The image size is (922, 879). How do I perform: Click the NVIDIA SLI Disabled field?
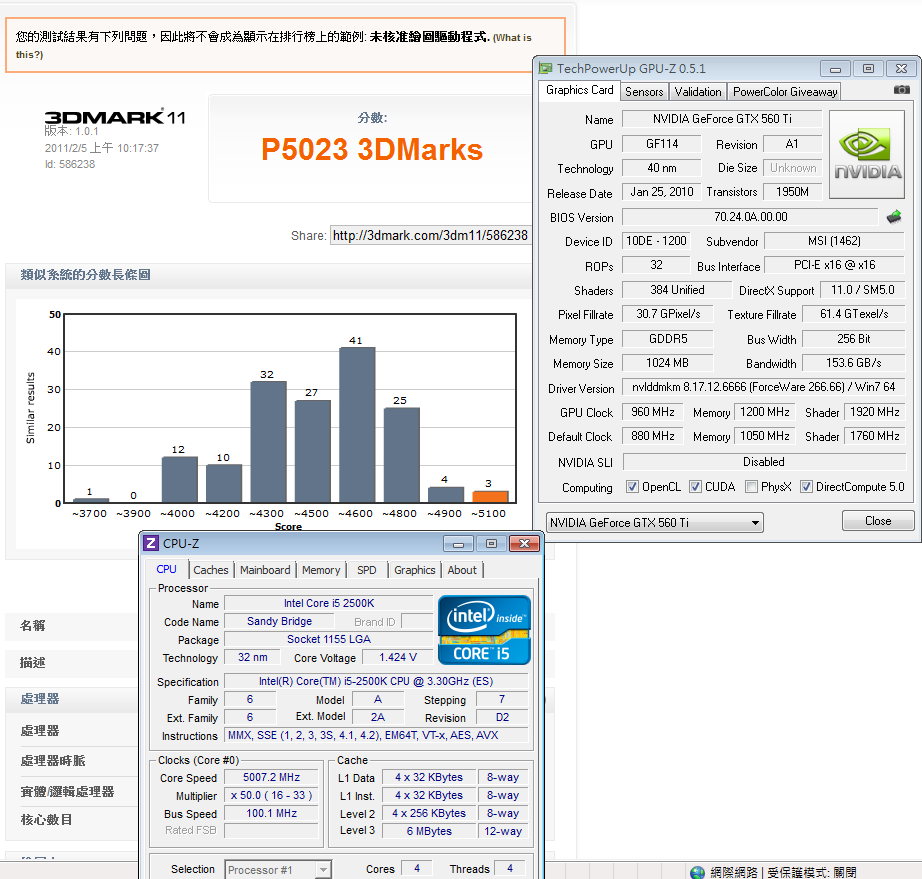click(x=763, y=462)
